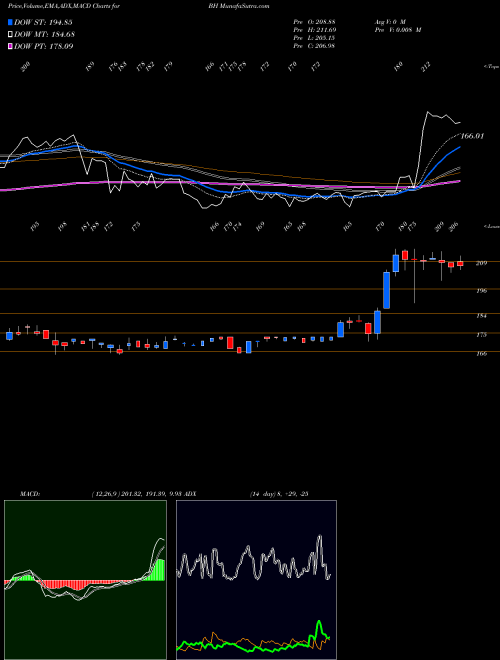
Task: Click the '(14 day) 8, +29, -25' ADX values
Action: (279, 494)
